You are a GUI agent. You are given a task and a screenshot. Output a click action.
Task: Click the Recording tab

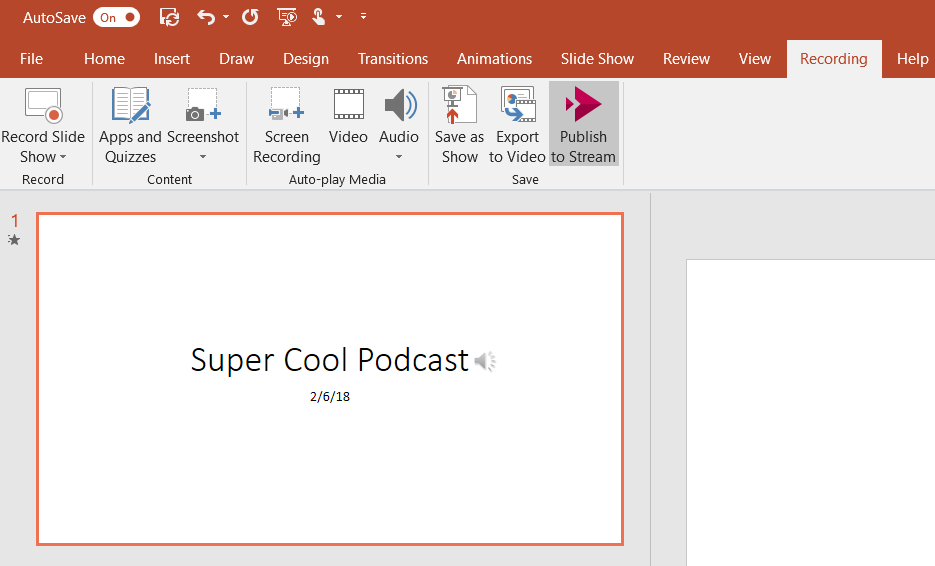[x=834, y=58]
